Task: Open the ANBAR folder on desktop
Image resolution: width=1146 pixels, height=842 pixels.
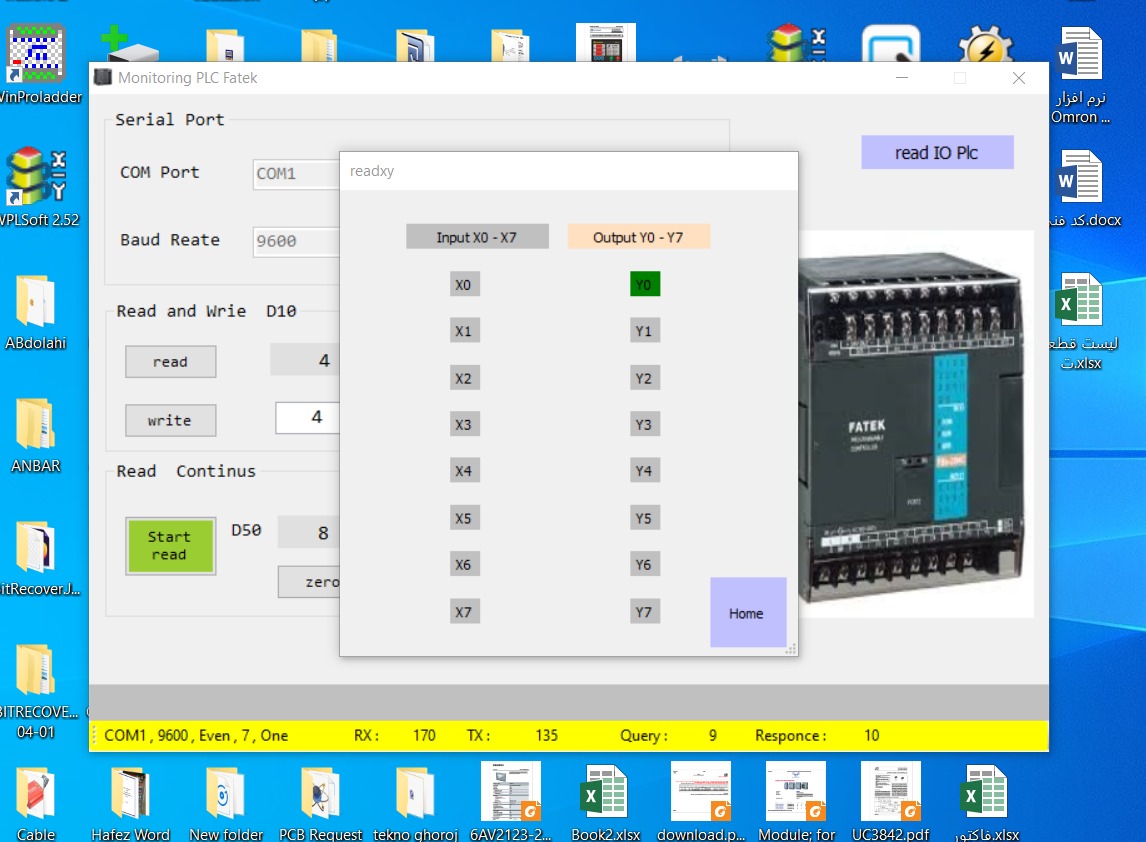Action: click(x=35, y=425)
